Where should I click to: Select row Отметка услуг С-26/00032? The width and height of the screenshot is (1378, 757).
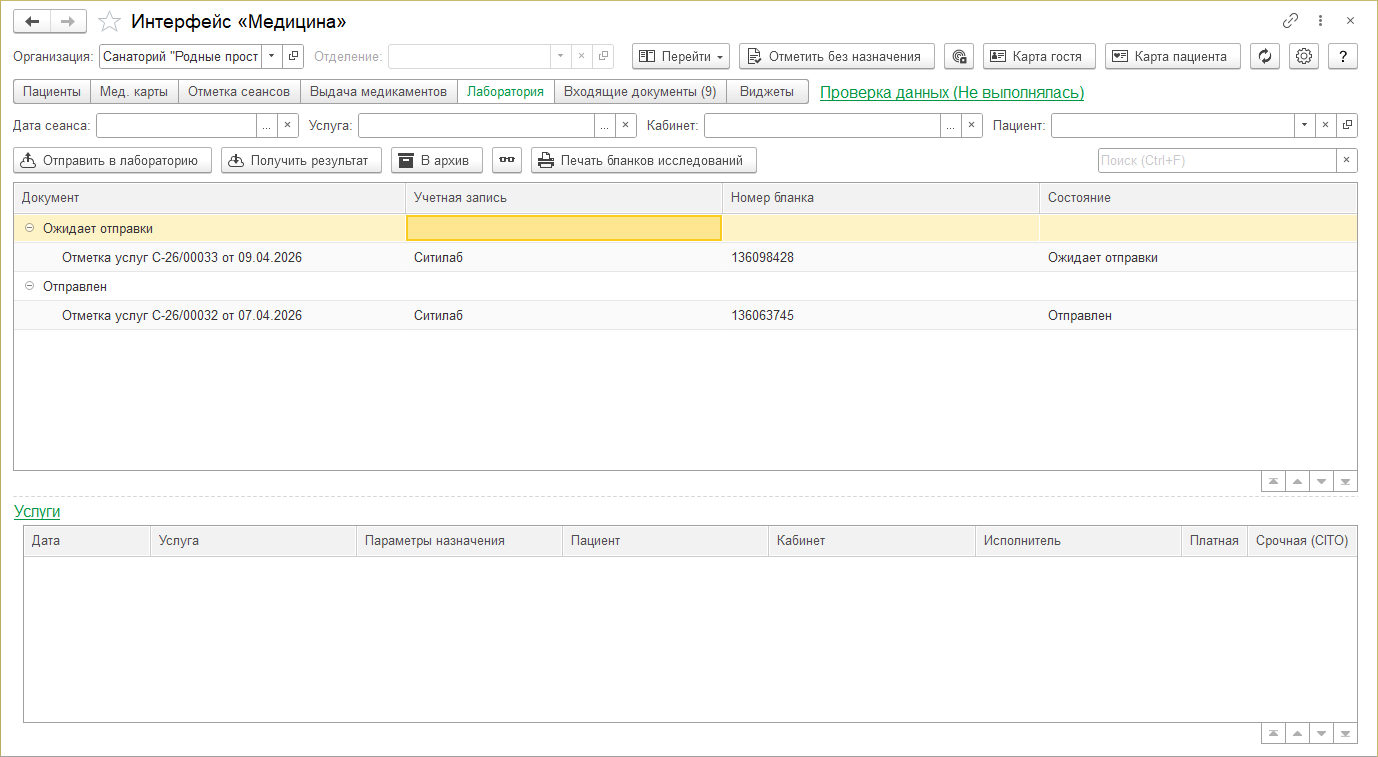pyautogui.click(x=182, y=316)
